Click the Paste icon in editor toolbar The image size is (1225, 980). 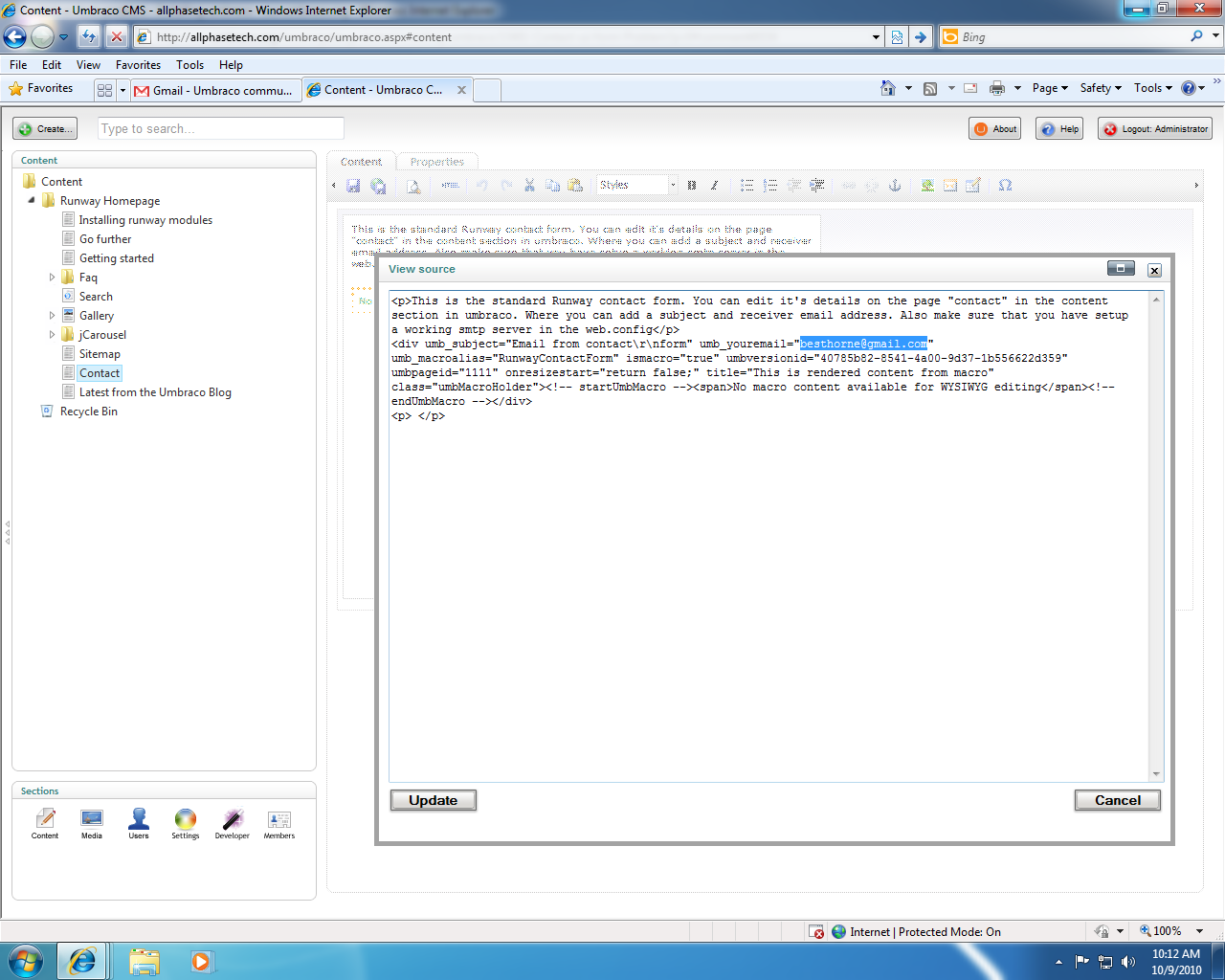[575, 186]
